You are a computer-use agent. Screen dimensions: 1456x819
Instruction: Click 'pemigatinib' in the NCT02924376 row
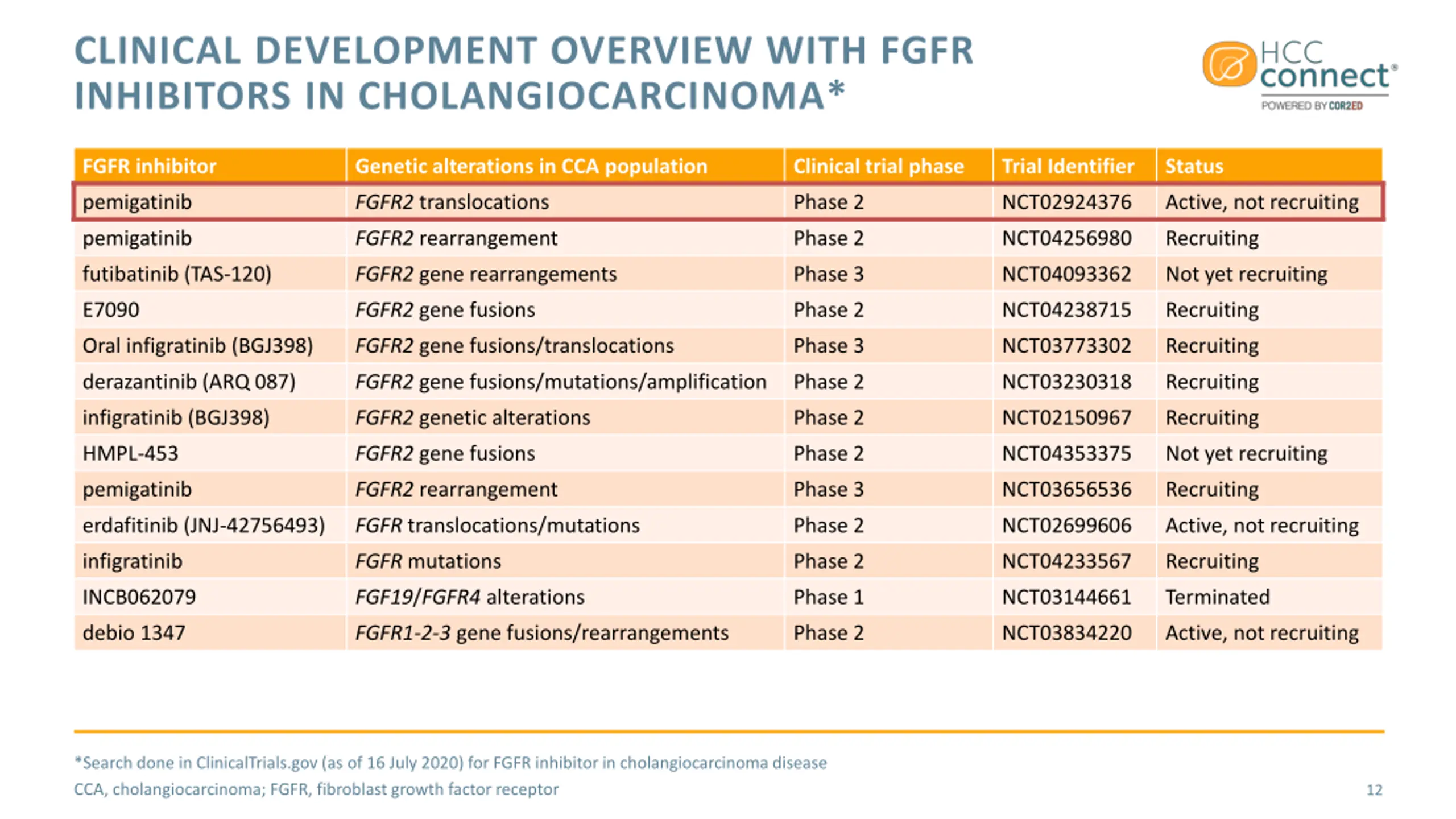click(137, 202)
